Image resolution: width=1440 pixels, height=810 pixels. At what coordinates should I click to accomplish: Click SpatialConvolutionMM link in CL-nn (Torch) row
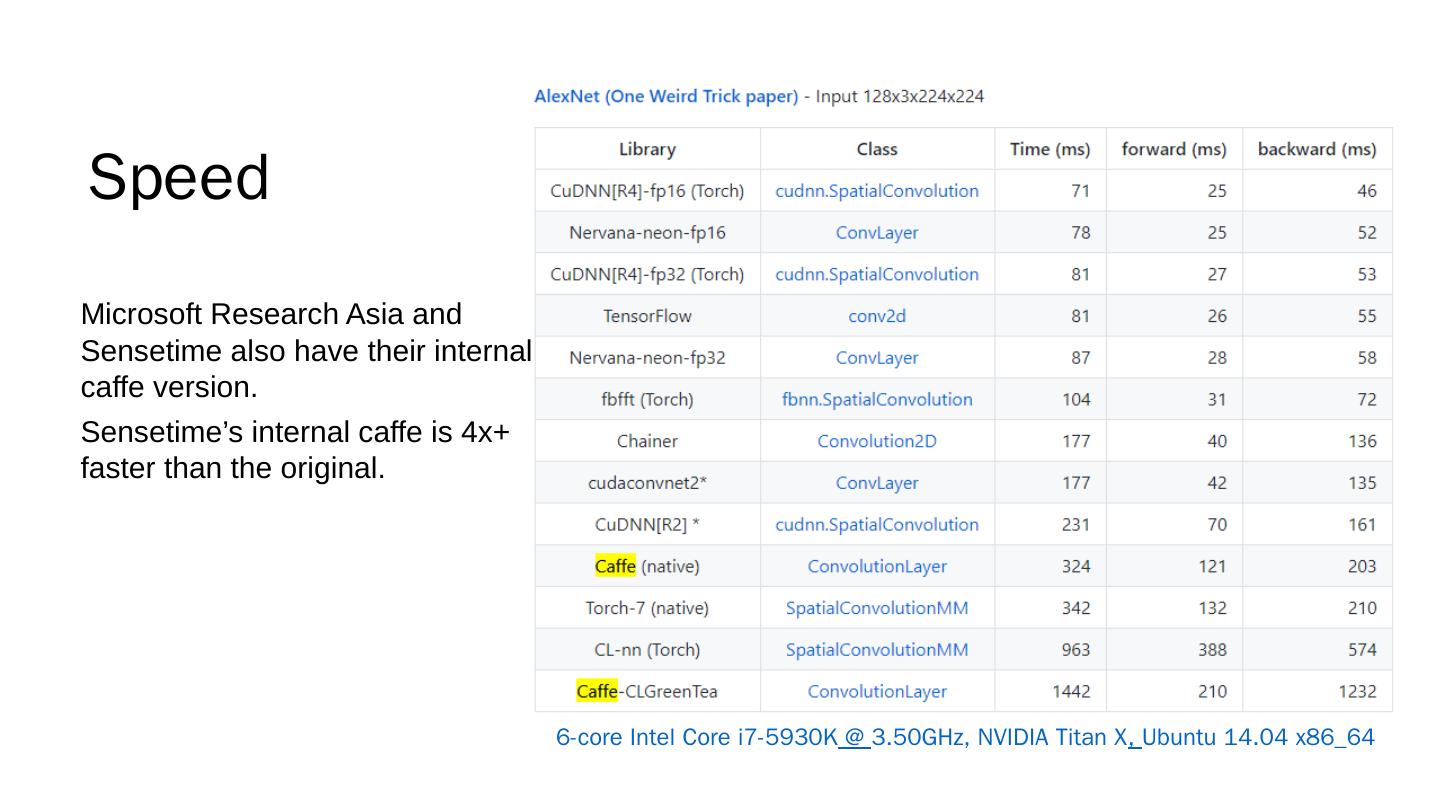877,650
